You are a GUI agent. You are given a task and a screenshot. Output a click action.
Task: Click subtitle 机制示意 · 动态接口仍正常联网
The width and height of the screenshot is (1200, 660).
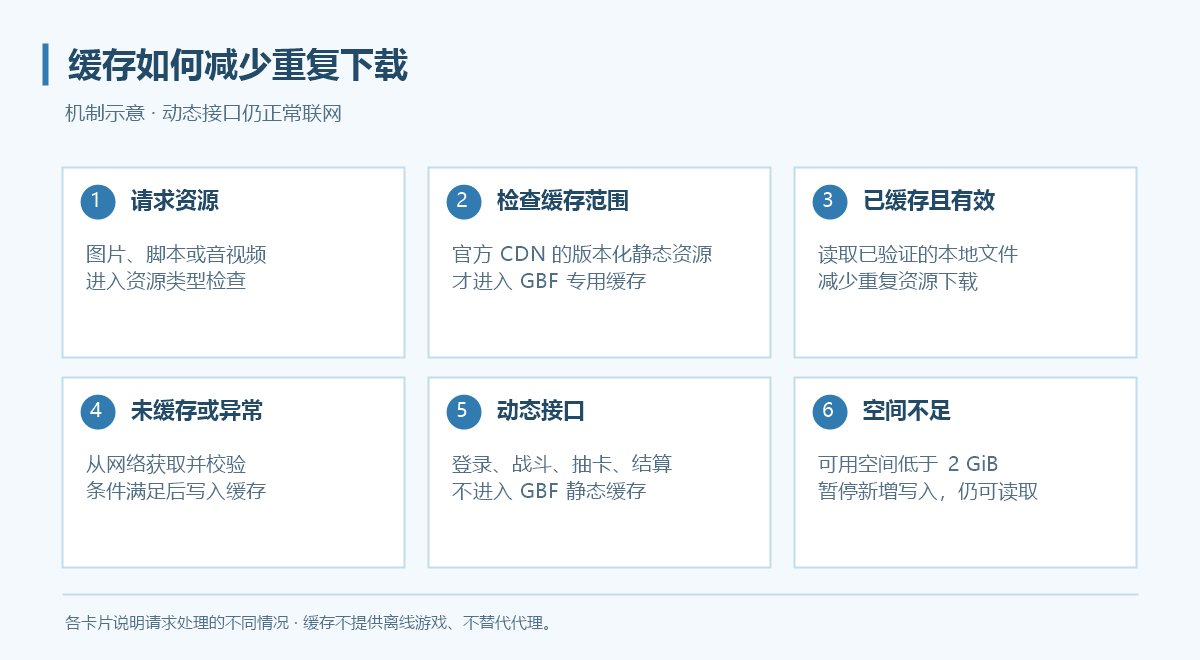click(203, 114)
